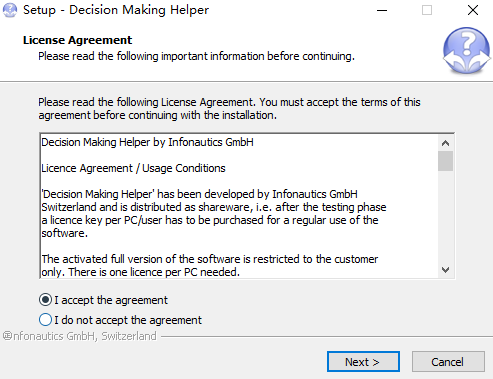Click the license scrollbar up arrow

(445, 143)
